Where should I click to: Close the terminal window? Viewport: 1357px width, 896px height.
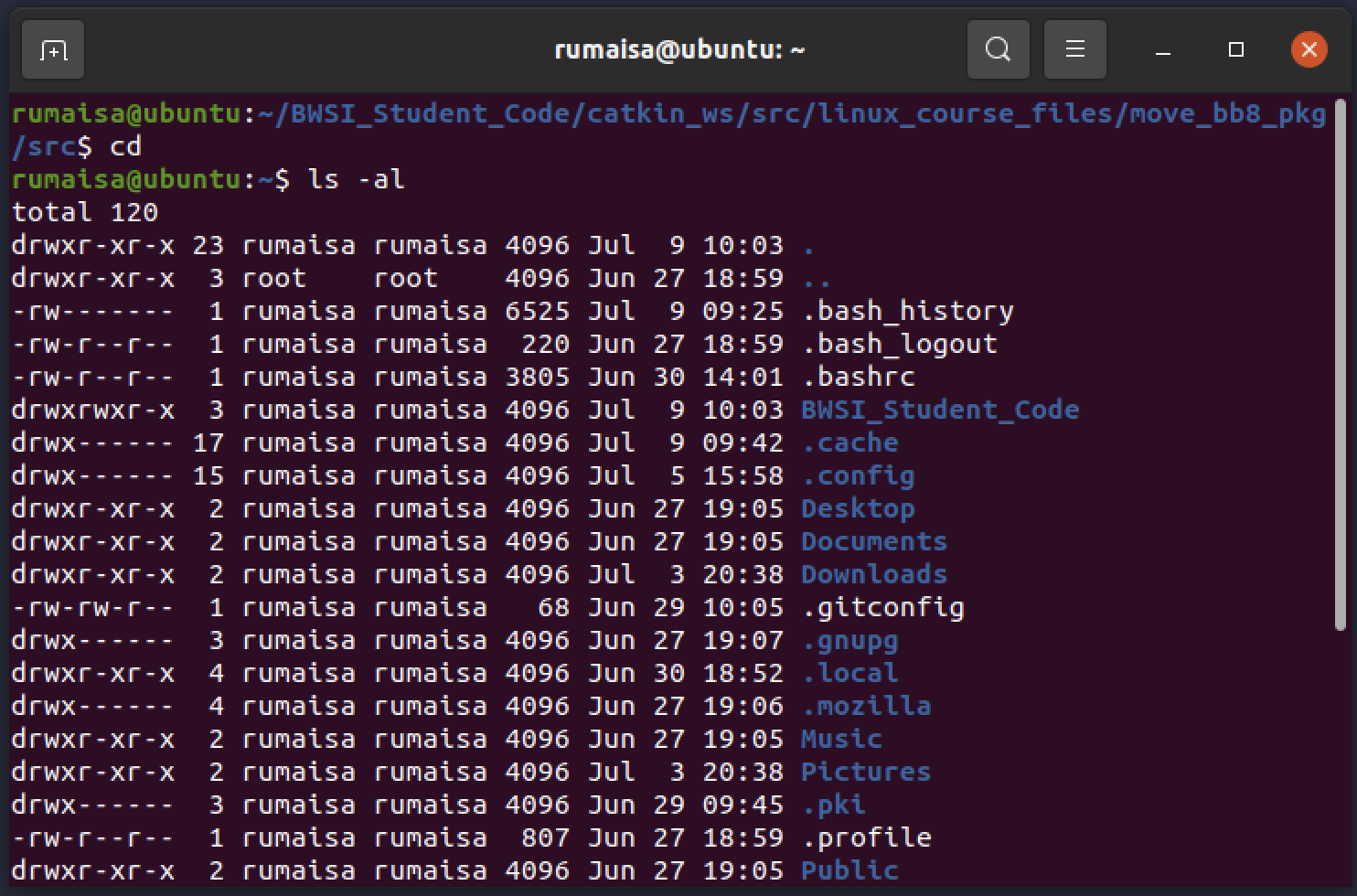click(x=1309, y=49)
